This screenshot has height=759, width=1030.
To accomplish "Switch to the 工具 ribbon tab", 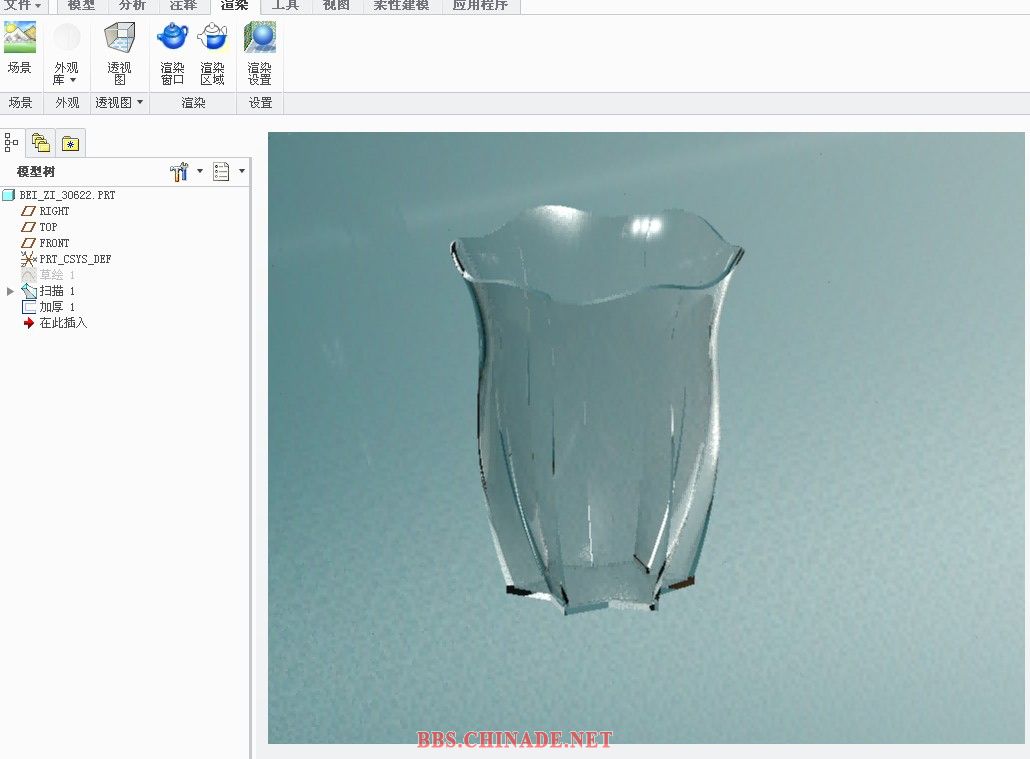I will (285, 5).
